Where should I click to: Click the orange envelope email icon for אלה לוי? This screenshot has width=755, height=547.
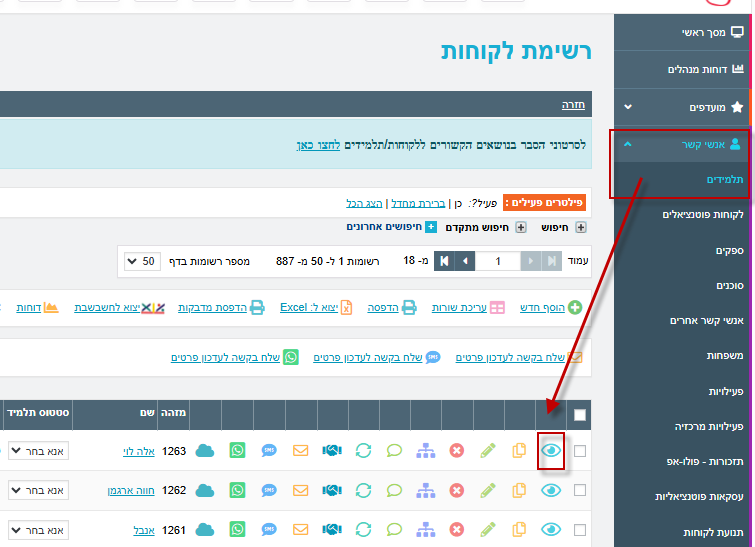(x=300, y=451)
